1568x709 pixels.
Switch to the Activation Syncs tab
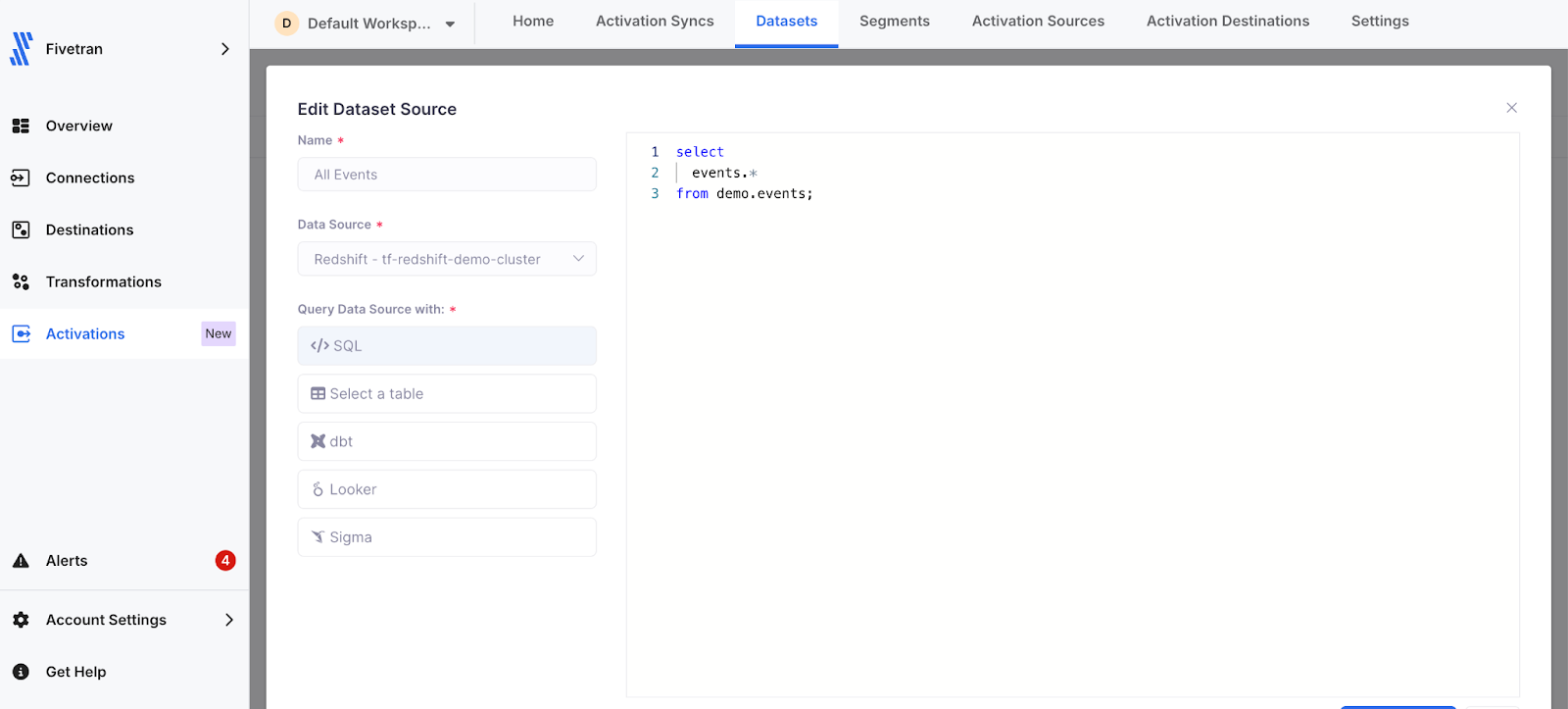pyautogui.click(x=655, y=22)
